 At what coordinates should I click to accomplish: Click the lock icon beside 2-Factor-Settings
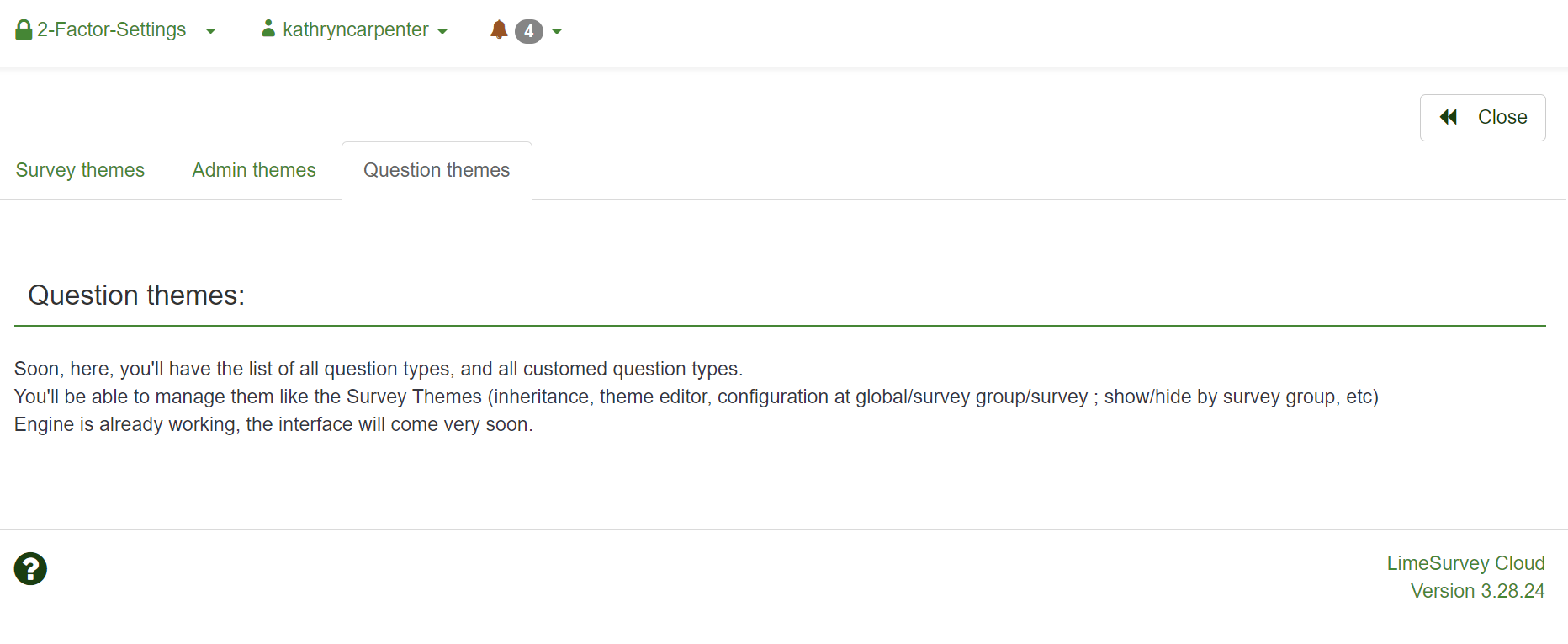pyautogui.click(x=24, y=30)
